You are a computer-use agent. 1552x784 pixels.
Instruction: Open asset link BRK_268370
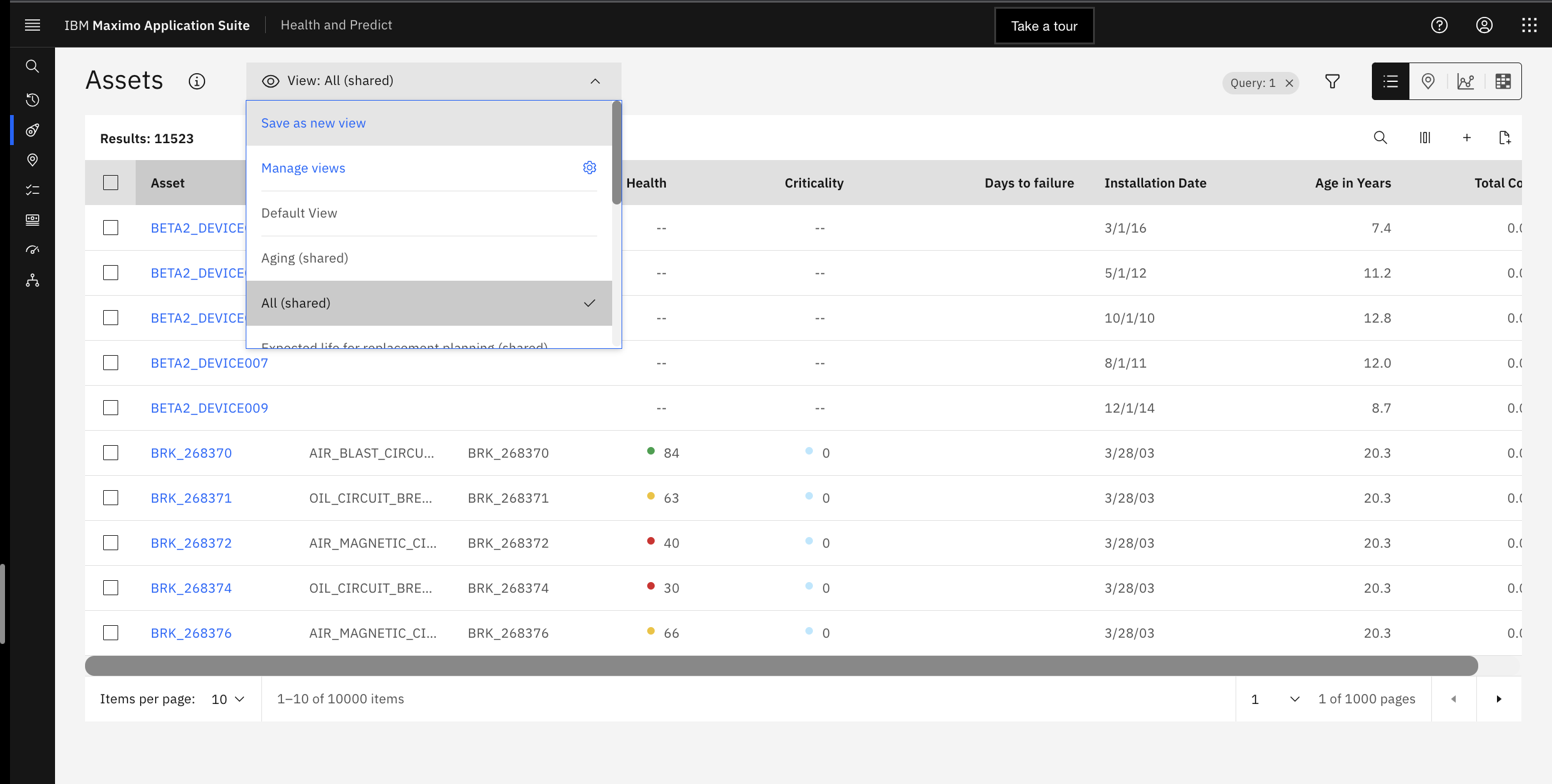pyautogui.click(x=191, y=453)
